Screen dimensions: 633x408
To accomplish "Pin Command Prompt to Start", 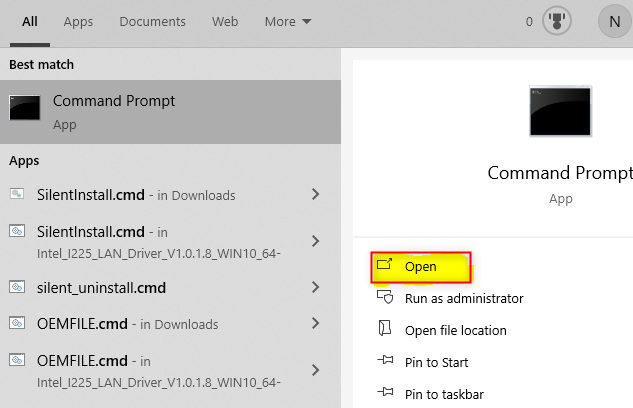I will (436, 362).
